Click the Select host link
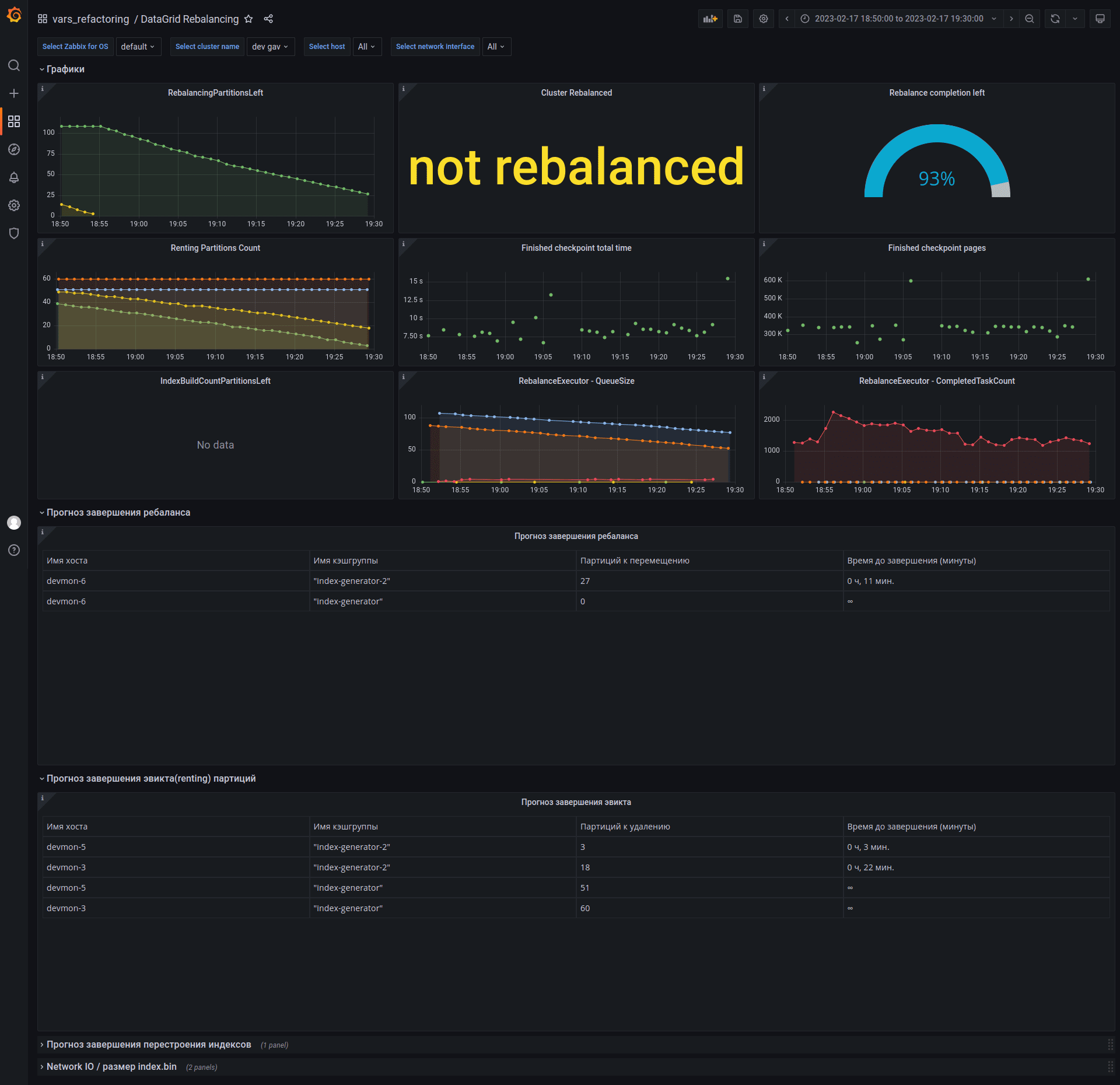This screenshot has height=1085, width=1120. click(x=327, y=46)
